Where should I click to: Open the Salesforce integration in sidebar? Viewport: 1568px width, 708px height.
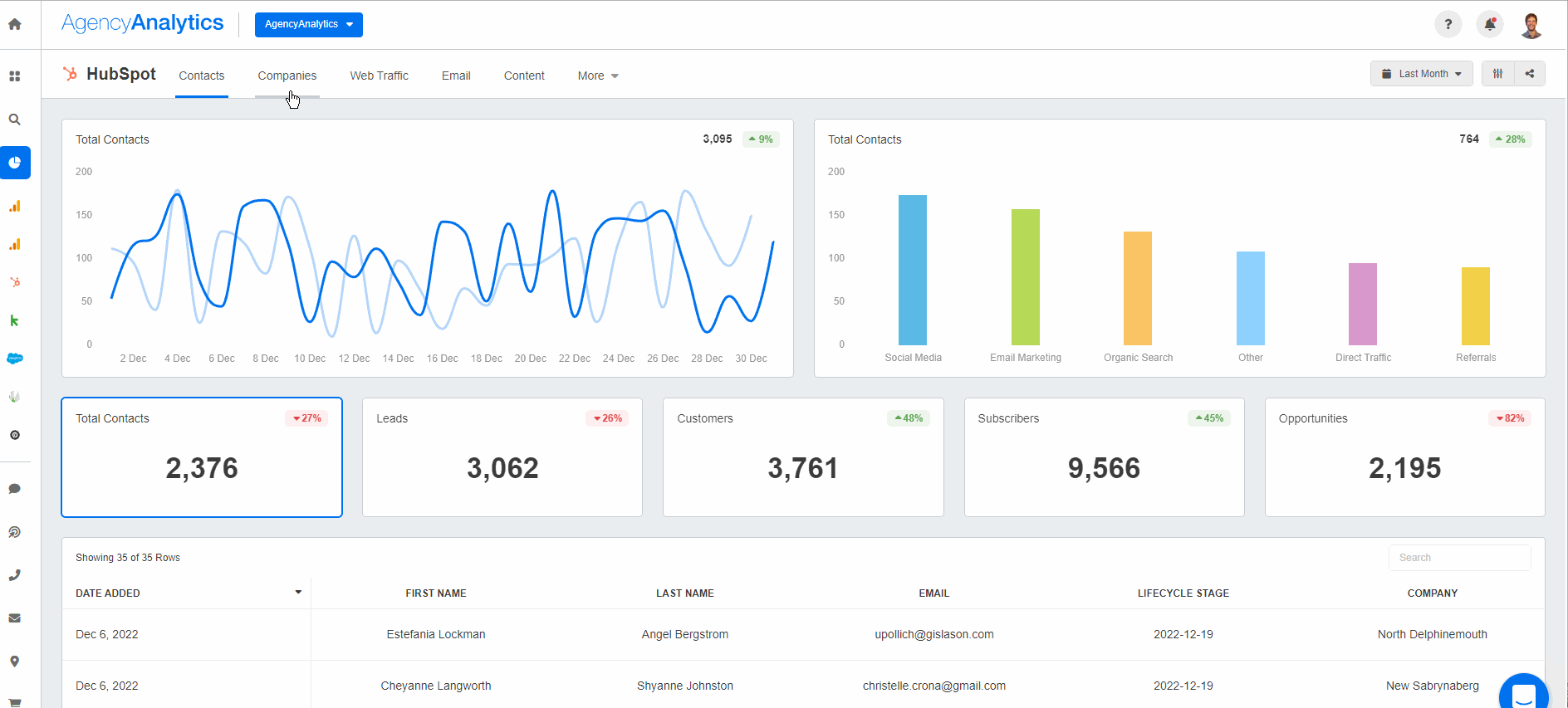[15, 359]
